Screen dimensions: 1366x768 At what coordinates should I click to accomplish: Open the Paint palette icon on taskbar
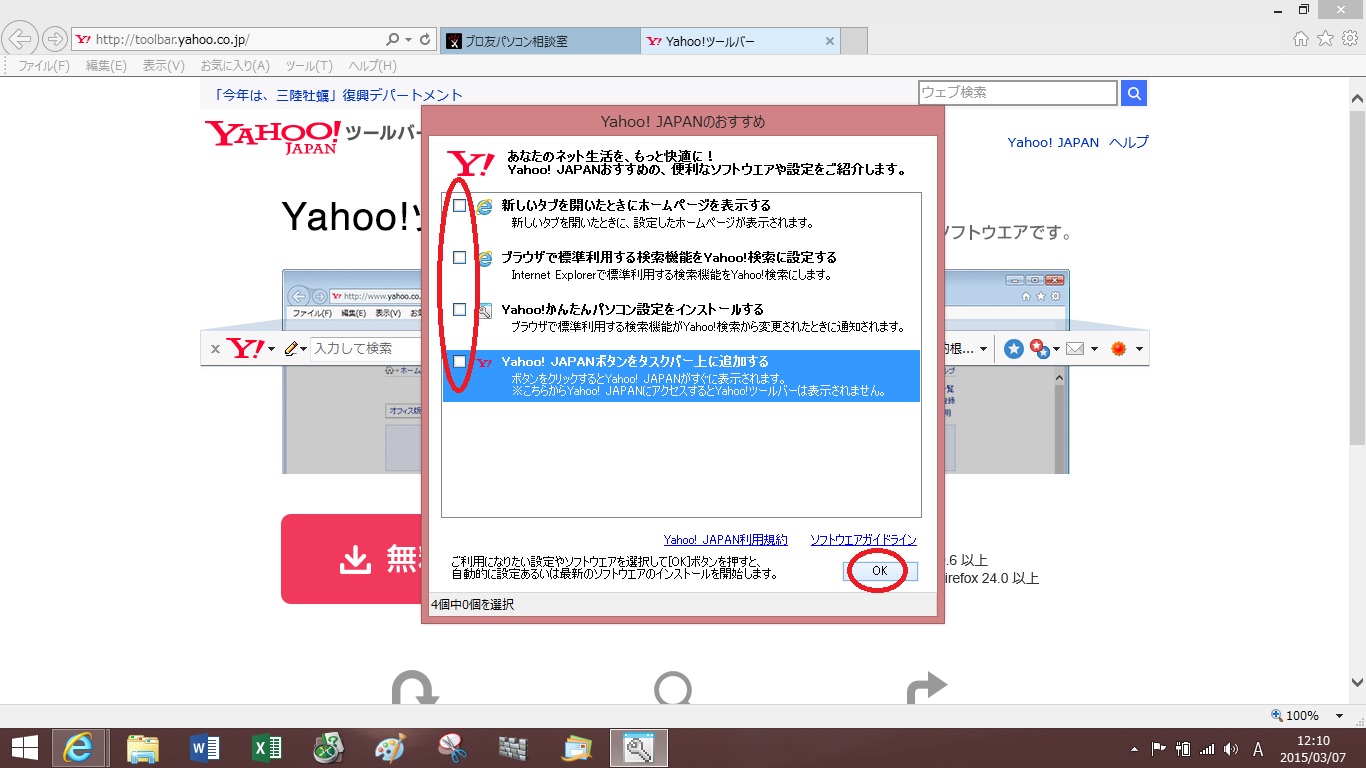point(390,747)
